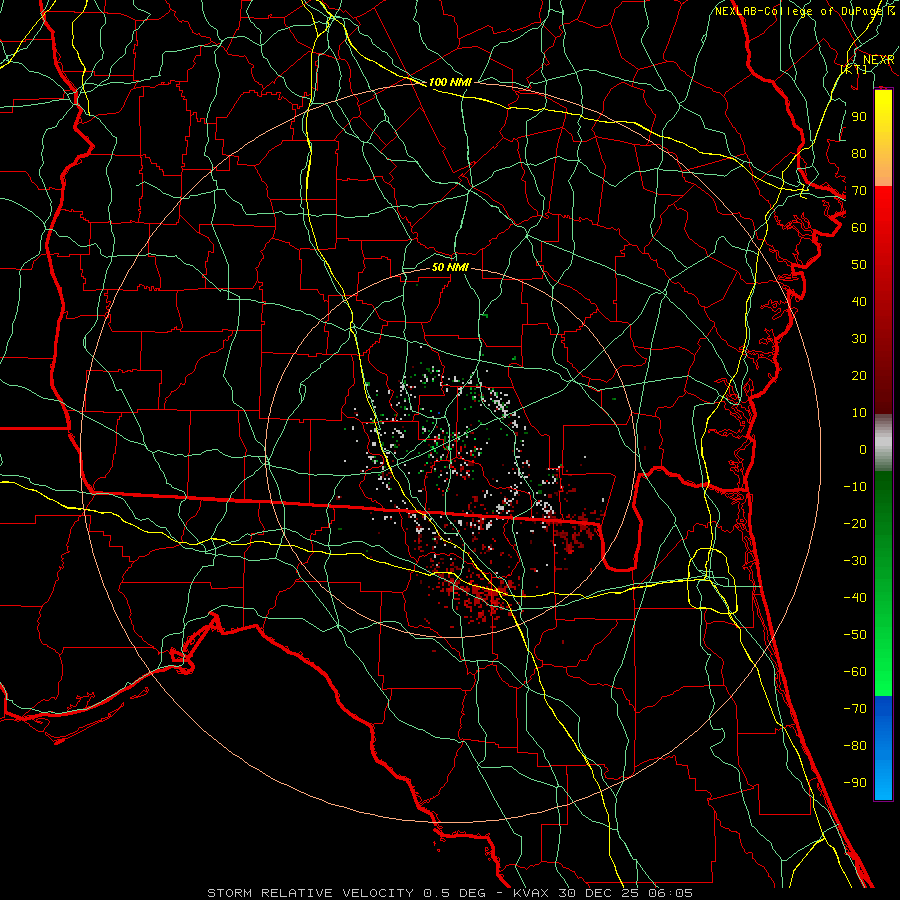
Task: Click the 50 NMI range ring label
Action: [450, 267]
